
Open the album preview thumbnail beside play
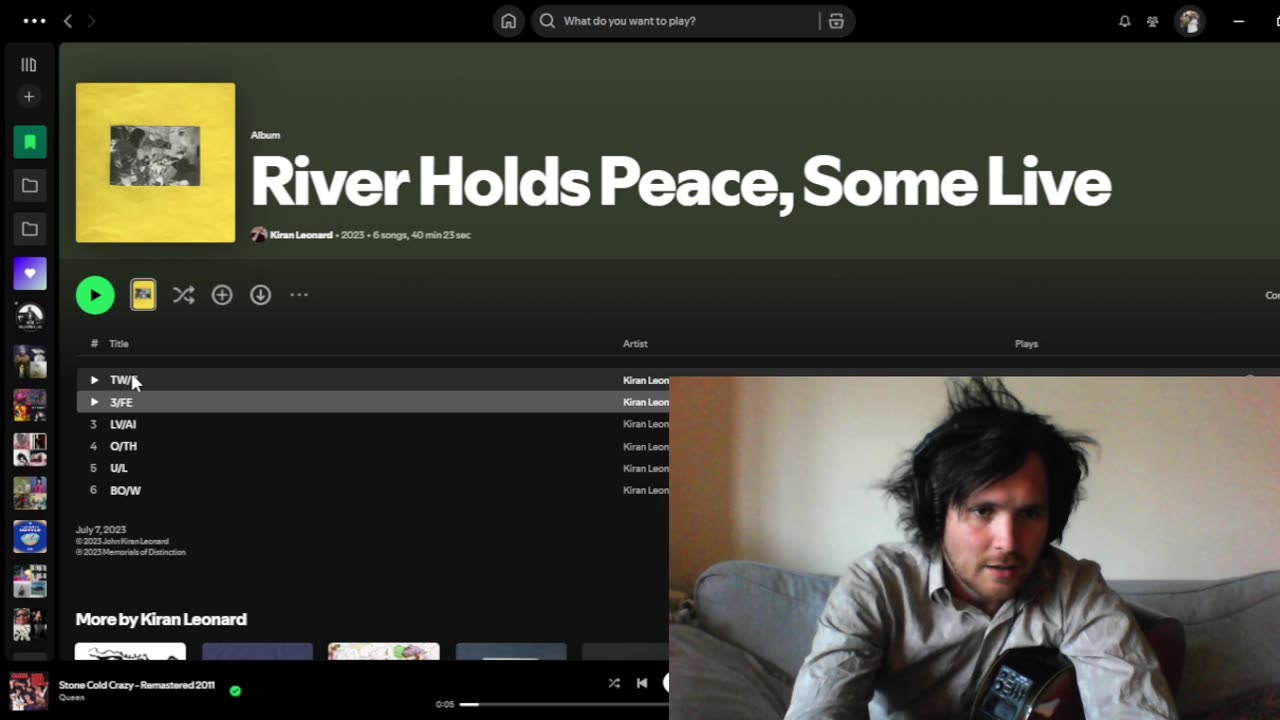click(143, 294)
